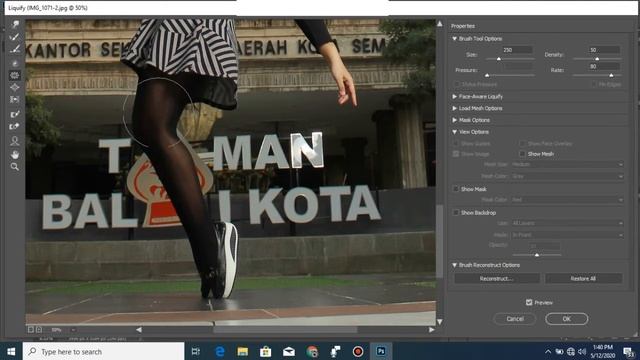Screen dimensions: 640x360
Task: Select the Push Left tool
Action: 15,99
